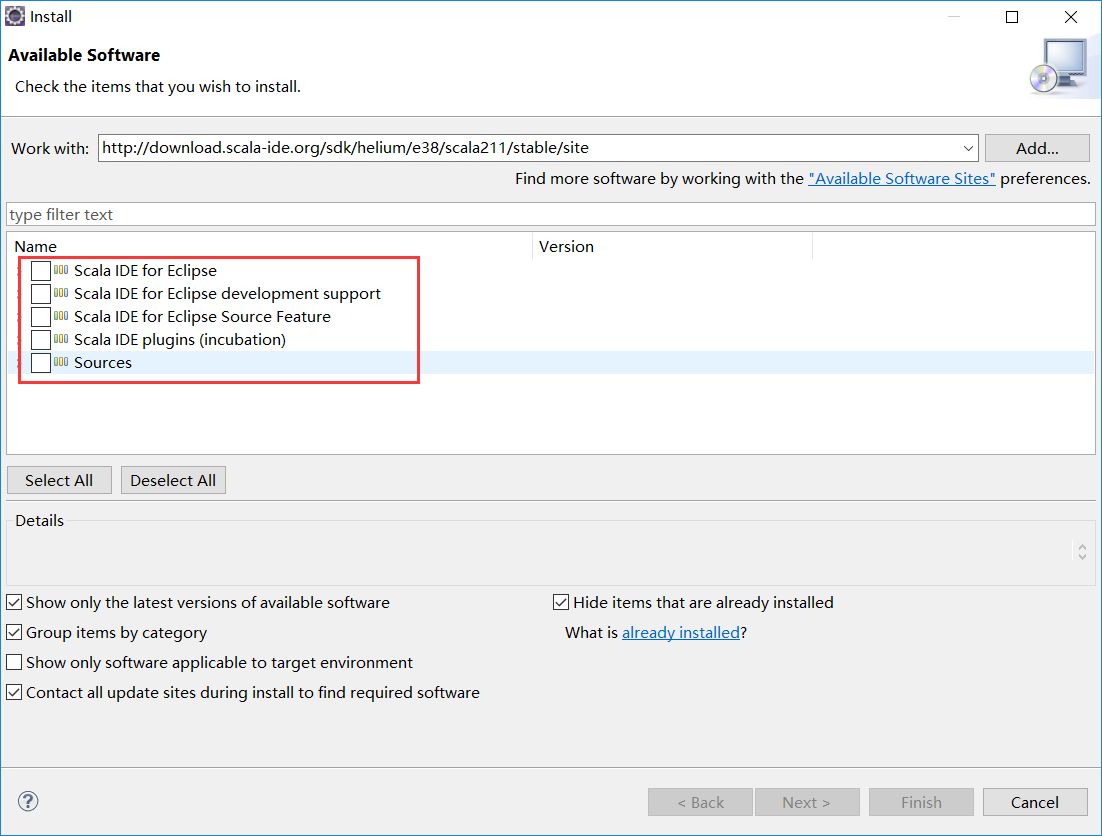Viewport: 1102px width, 836px height.
Task: Click the Finish button
Action: 921,802
